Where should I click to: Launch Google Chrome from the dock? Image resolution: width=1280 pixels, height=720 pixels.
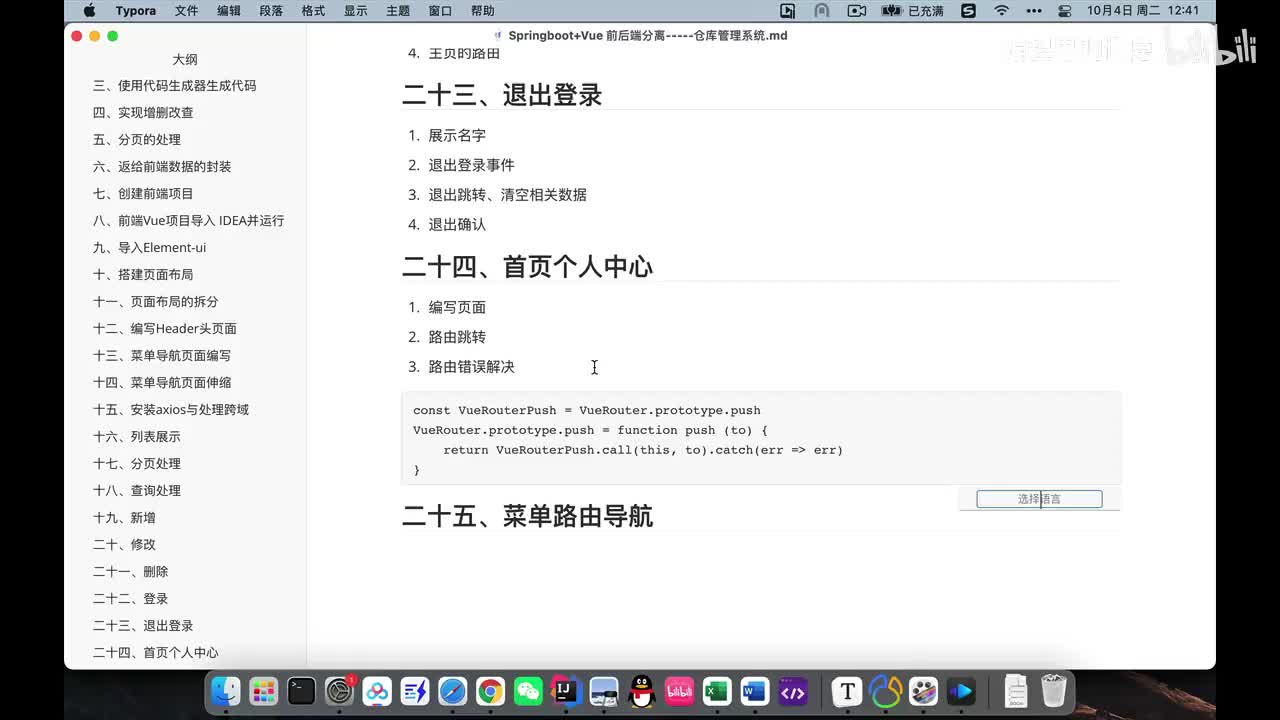tap(490, 691)
